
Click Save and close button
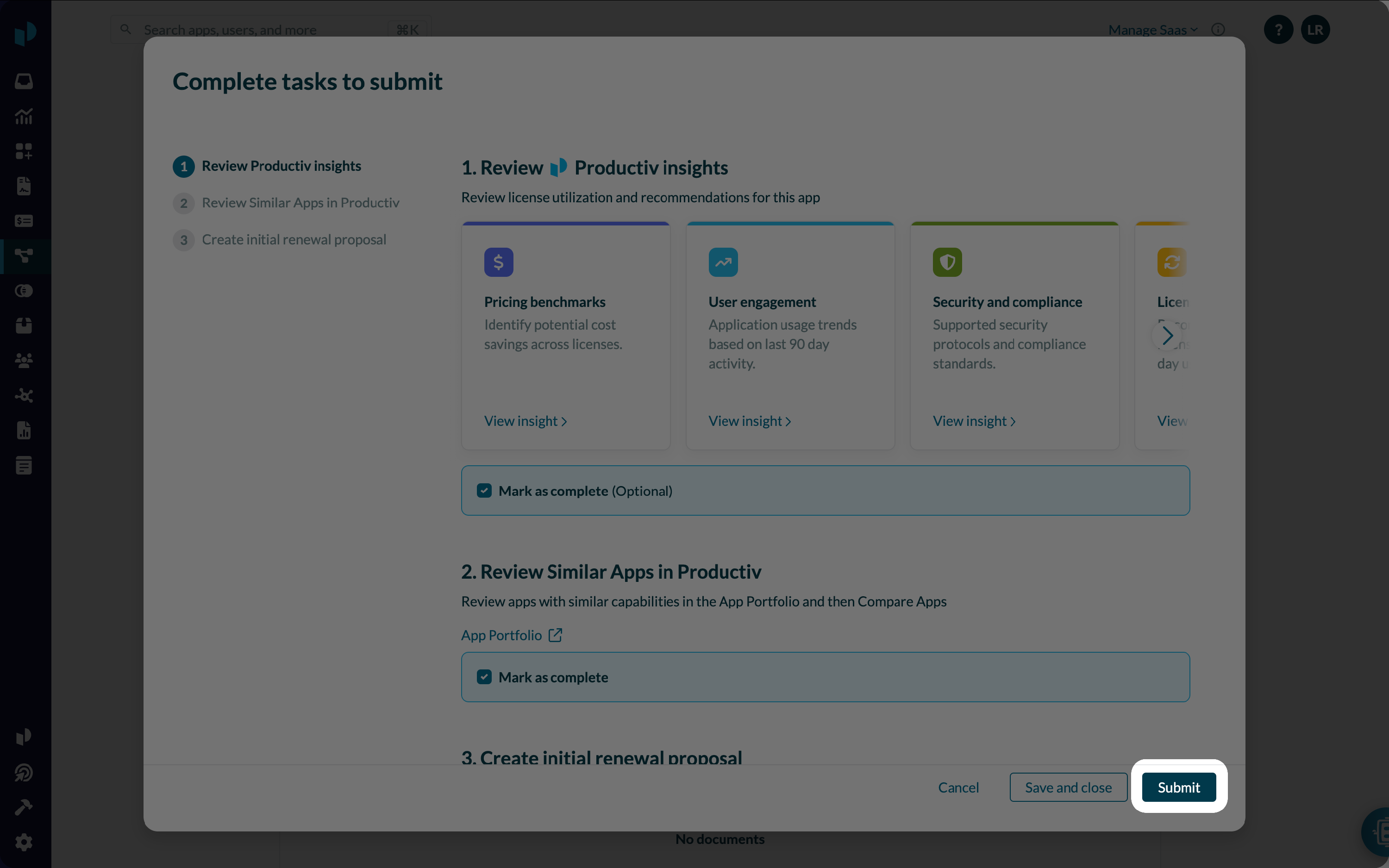(x=1068, y=787)
